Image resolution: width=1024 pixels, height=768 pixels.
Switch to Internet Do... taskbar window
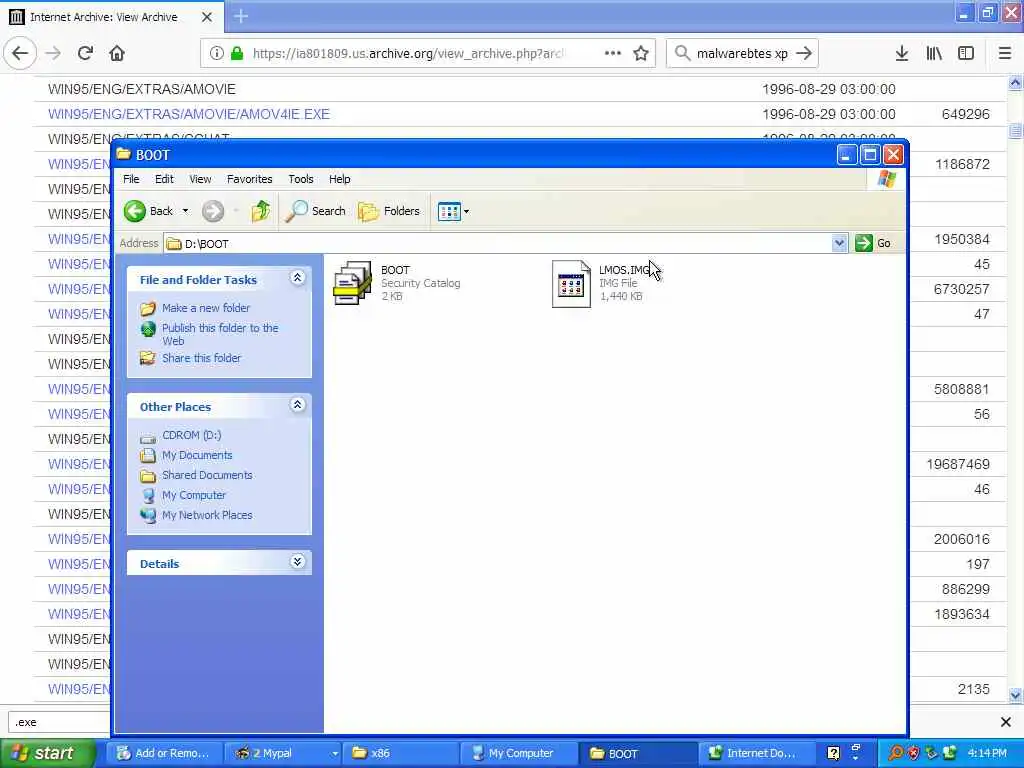tap(756, 753)
